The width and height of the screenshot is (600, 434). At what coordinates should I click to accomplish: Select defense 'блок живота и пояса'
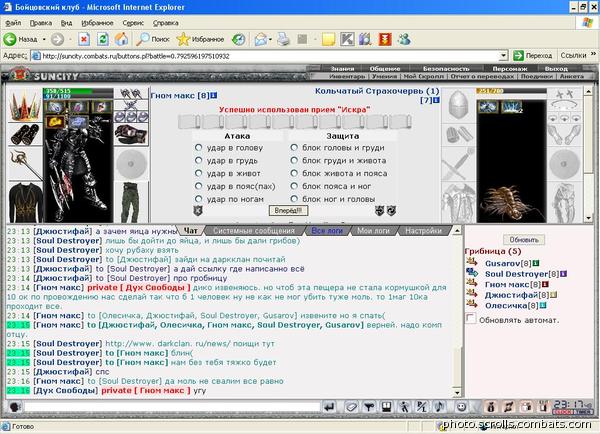point(294,173)
